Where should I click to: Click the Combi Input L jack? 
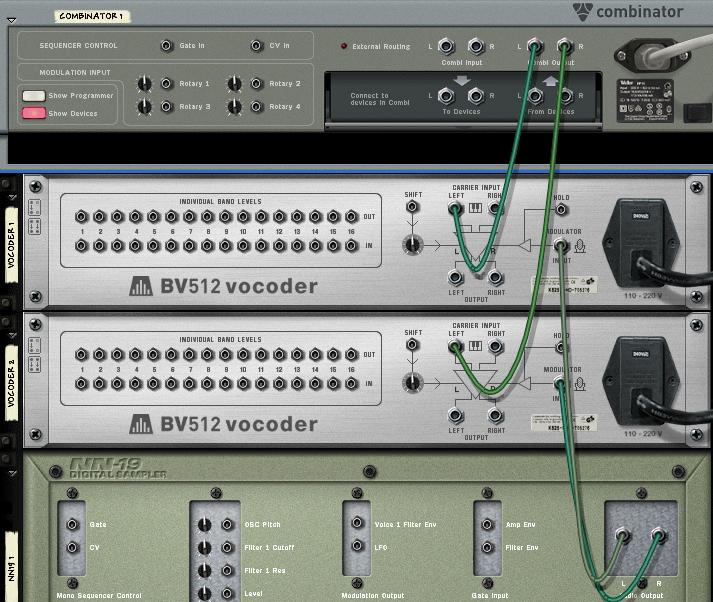[x=446, y=46]
